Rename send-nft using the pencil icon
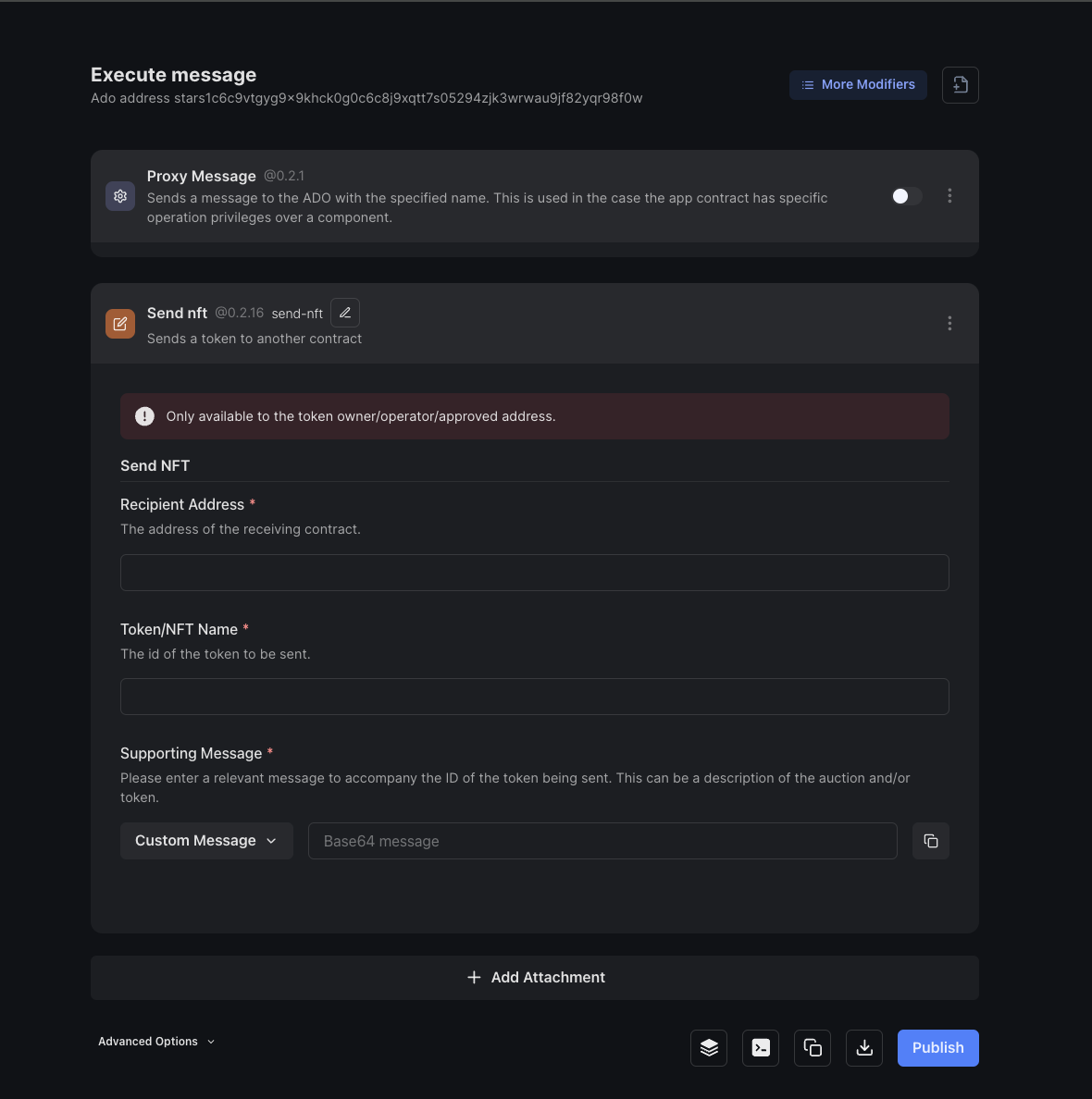The width and height of the screenshot is (1092, 1099). click(345, 313)
